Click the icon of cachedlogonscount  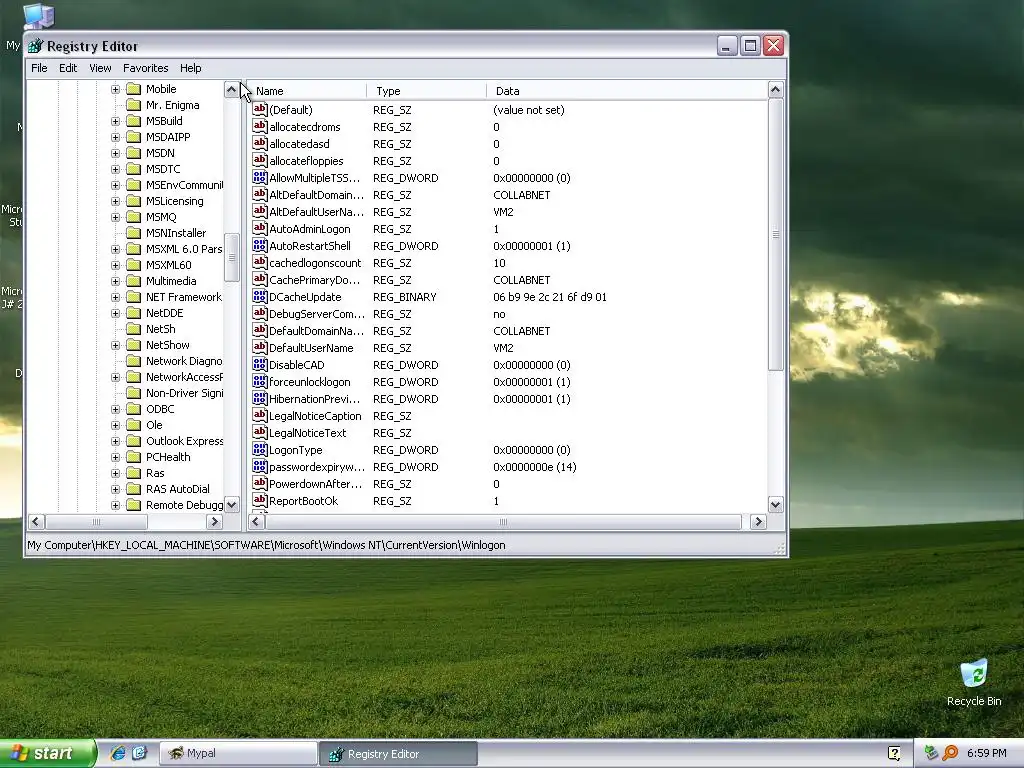(x=260, y=262)
